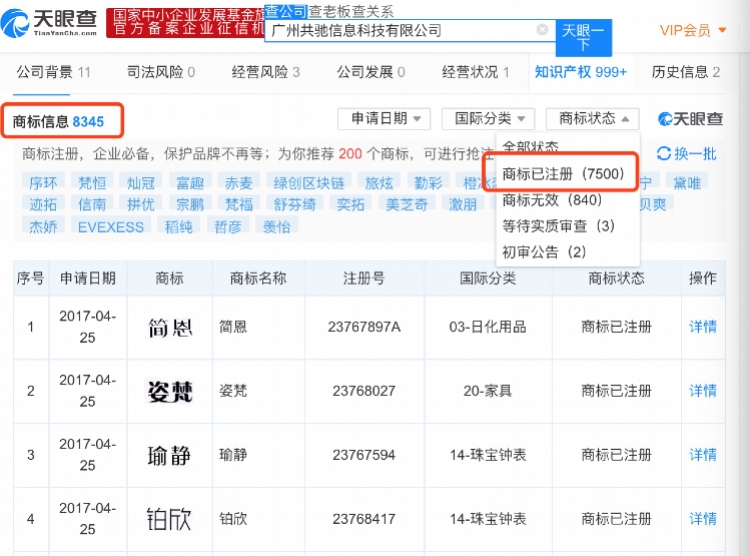Viewport: 750px width, 556px height.
Task: Click the 铂欣 trademark image
Action: [x=169, y=519]
